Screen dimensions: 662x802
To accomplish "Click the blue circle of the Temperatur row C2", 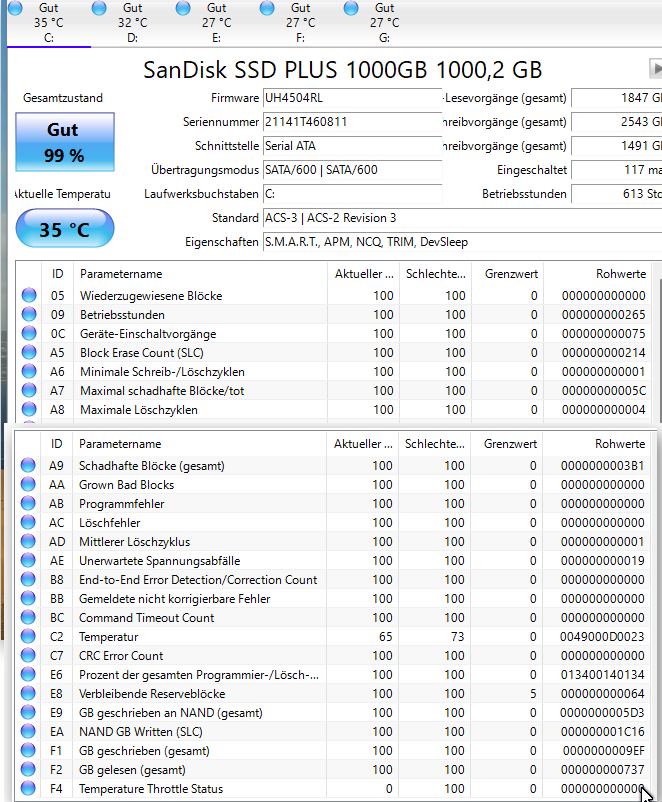I will 28,636.
